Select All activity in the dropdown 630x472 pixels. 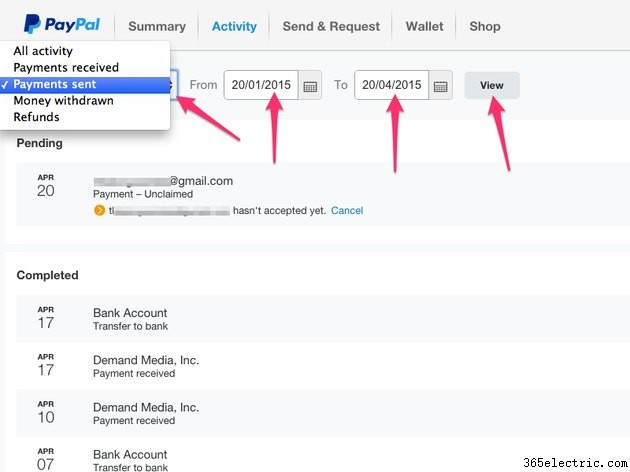[x=85, y=51]
